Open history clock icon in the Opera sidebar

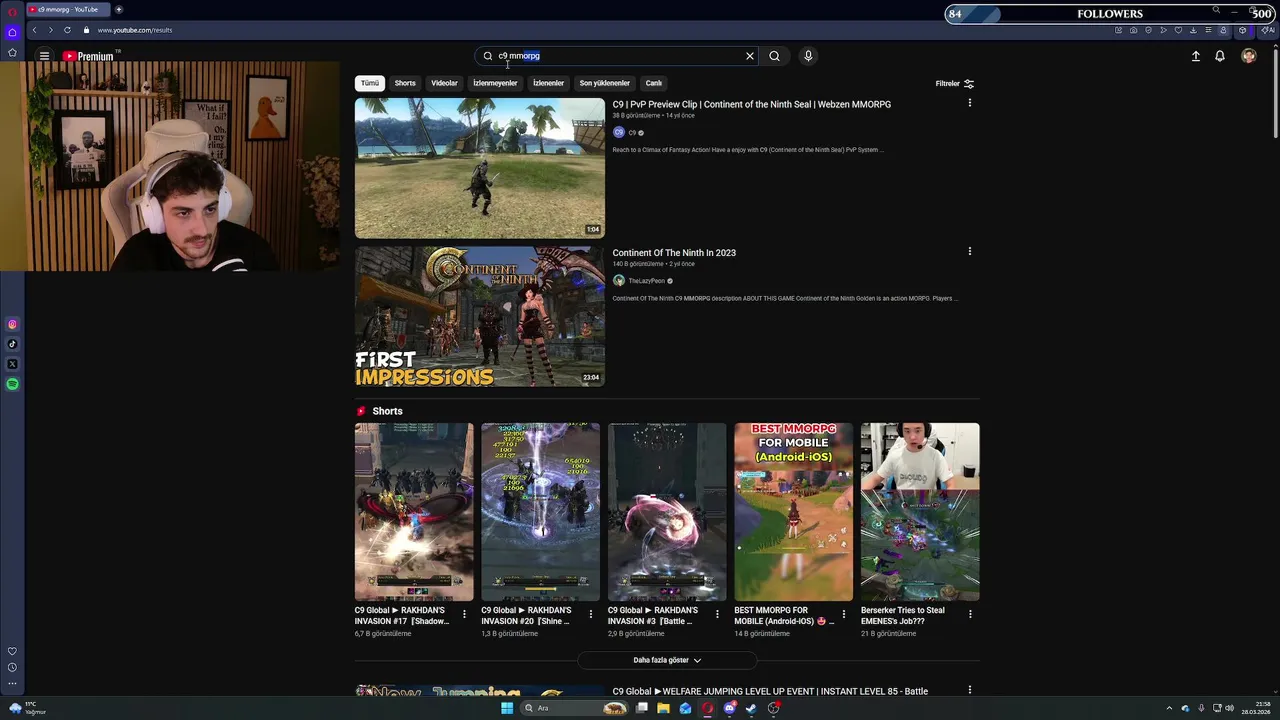pyautogui.click(x=12, y=667)
